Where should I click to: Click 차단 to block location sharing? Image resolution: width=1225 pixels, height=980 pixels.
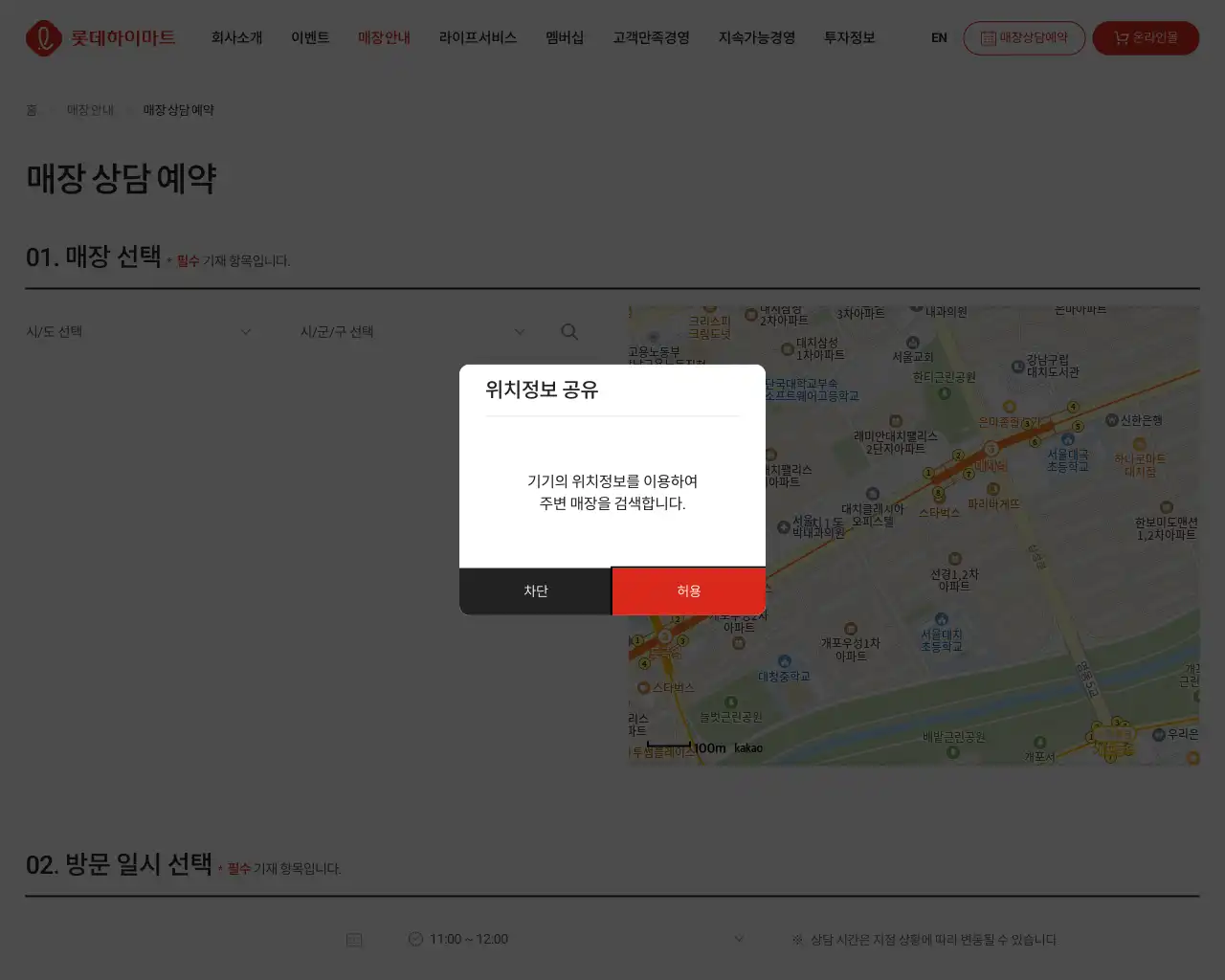pos(536,590)
